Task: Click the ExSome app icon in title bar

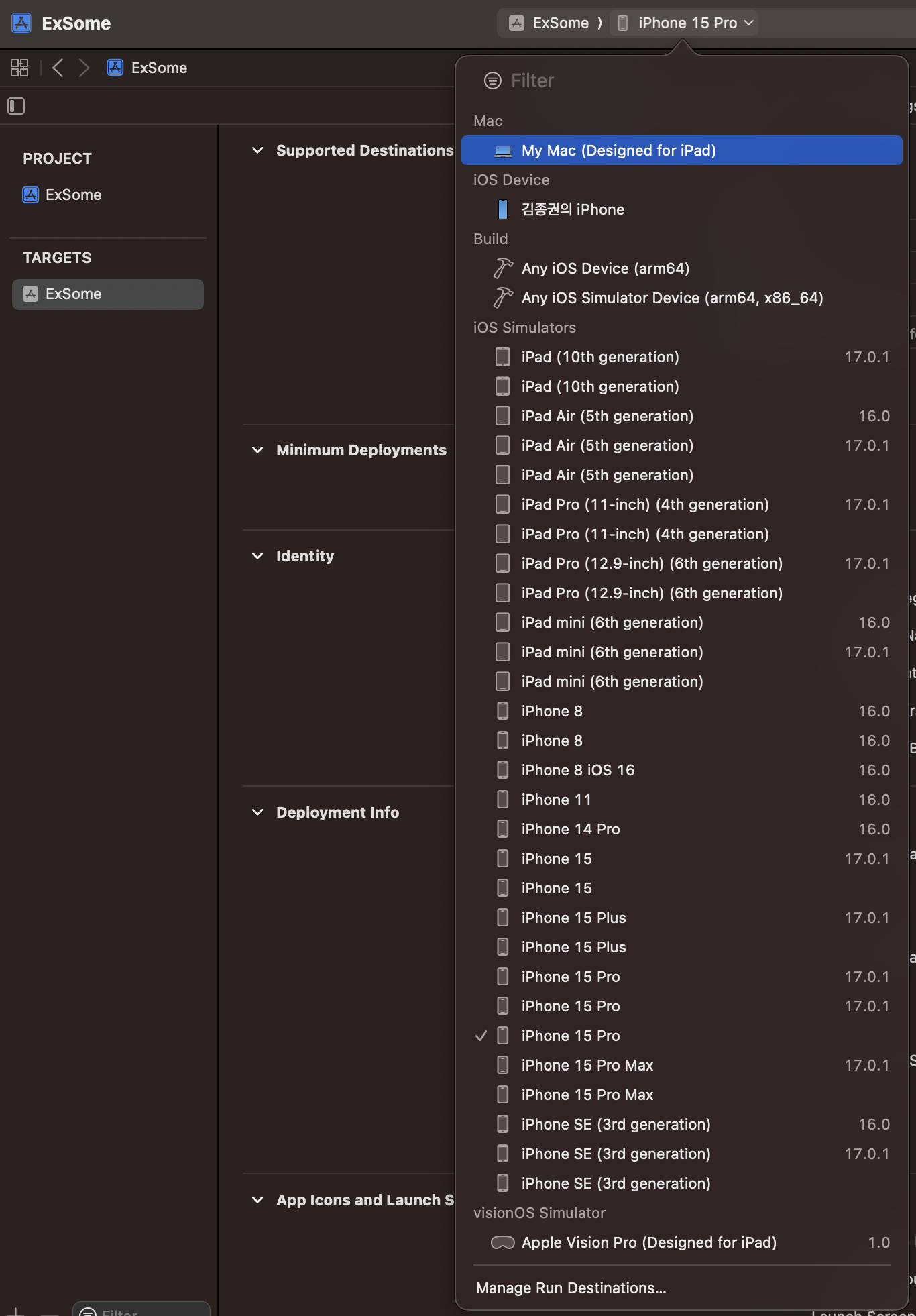Action: pyautogui.click(x=21, y=23)
